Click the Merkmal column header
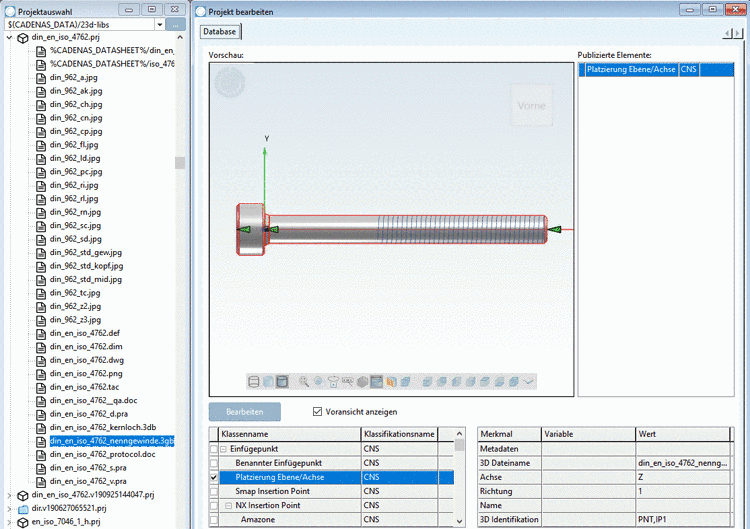750x529 pixels. [509, 434]
